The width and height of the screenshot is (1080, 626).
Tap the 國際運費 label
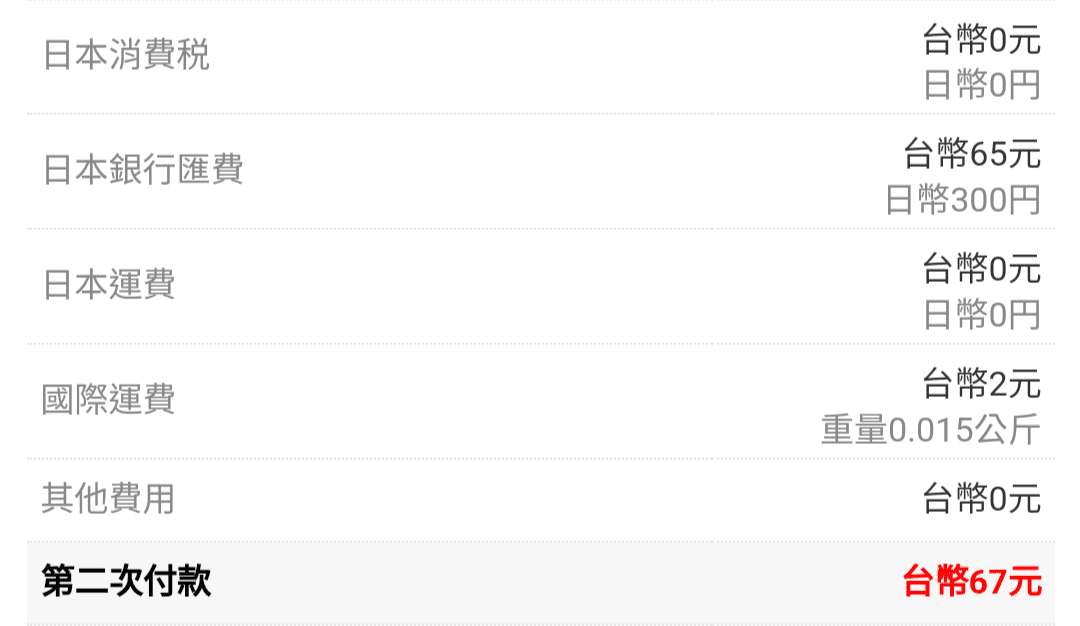(109, 400)
